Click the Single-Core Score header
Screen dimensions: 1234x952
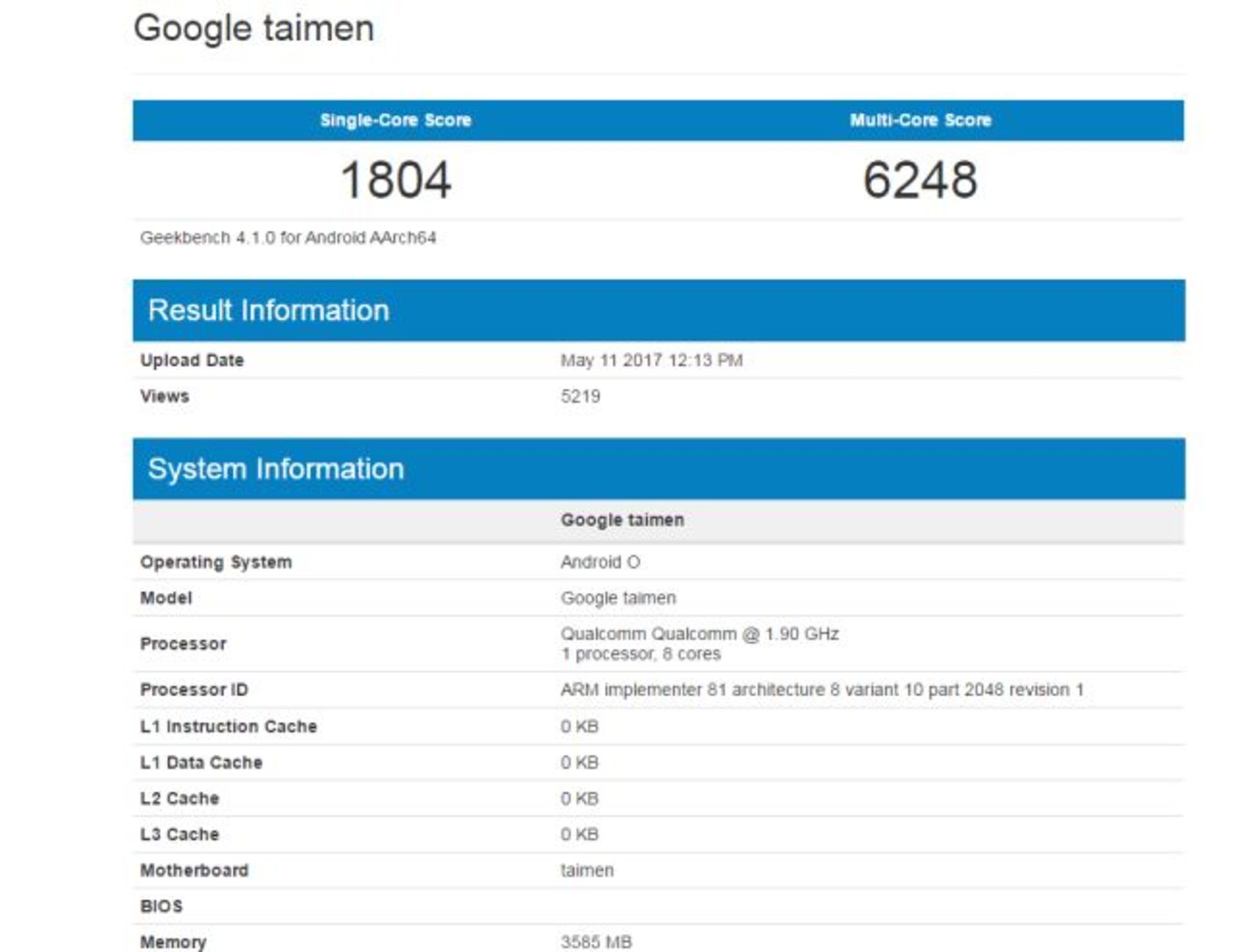(x=395, y=120)
